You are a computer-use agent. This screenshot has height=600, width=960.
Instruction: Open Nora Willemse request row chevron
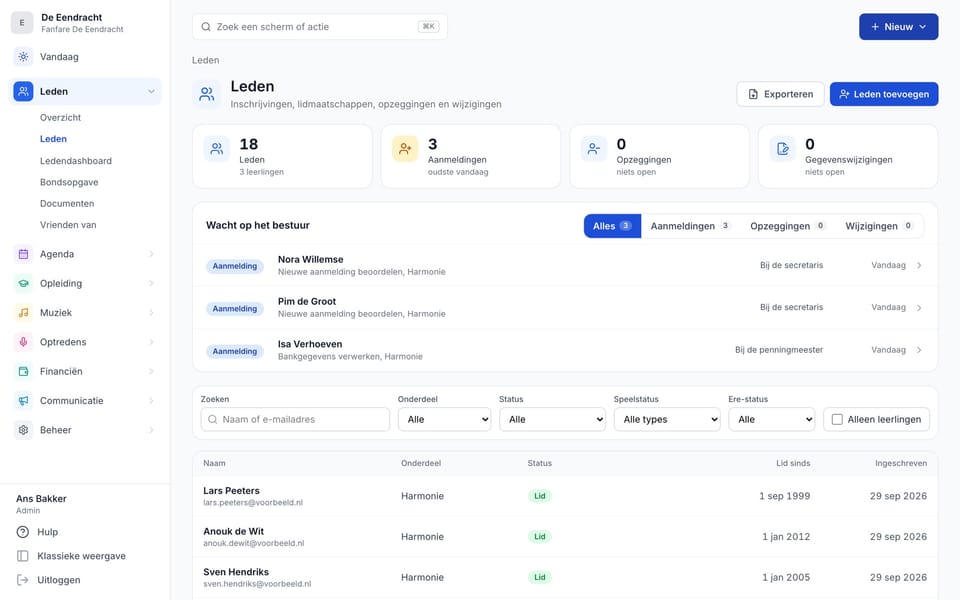(919, 265)
